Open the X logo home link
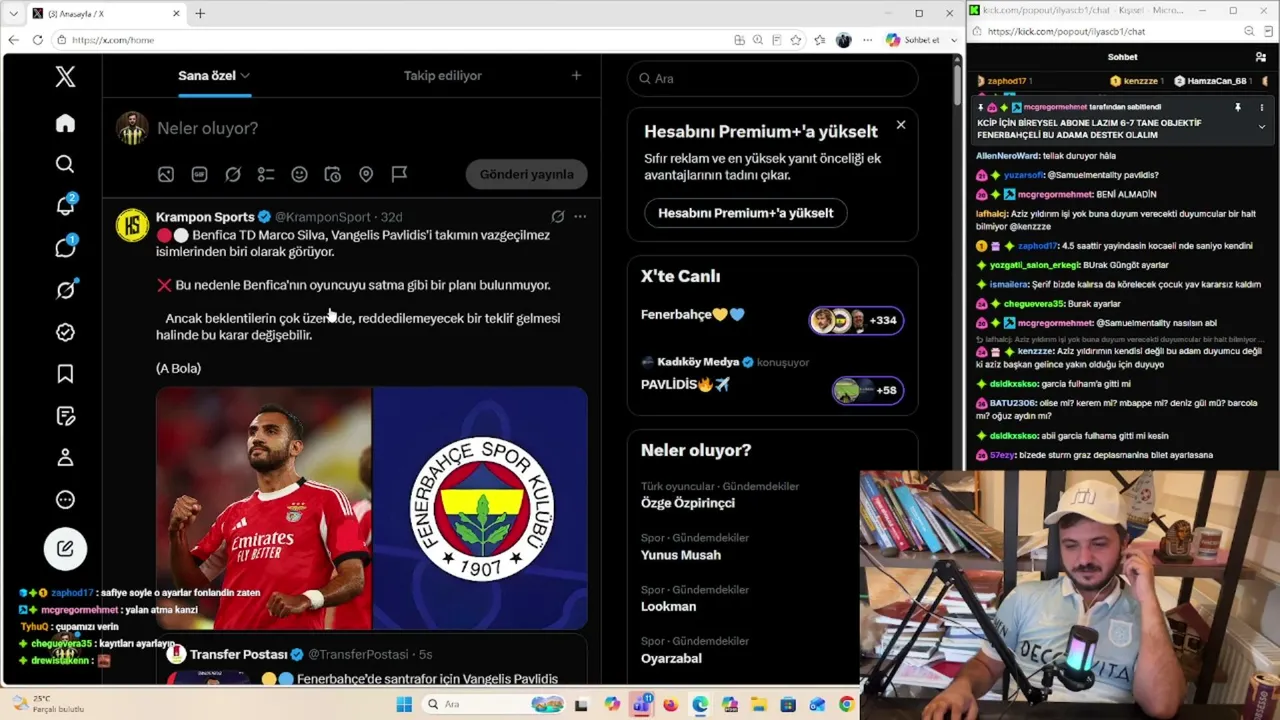Screen dimensions: 1280x720 tap(65, 77)
